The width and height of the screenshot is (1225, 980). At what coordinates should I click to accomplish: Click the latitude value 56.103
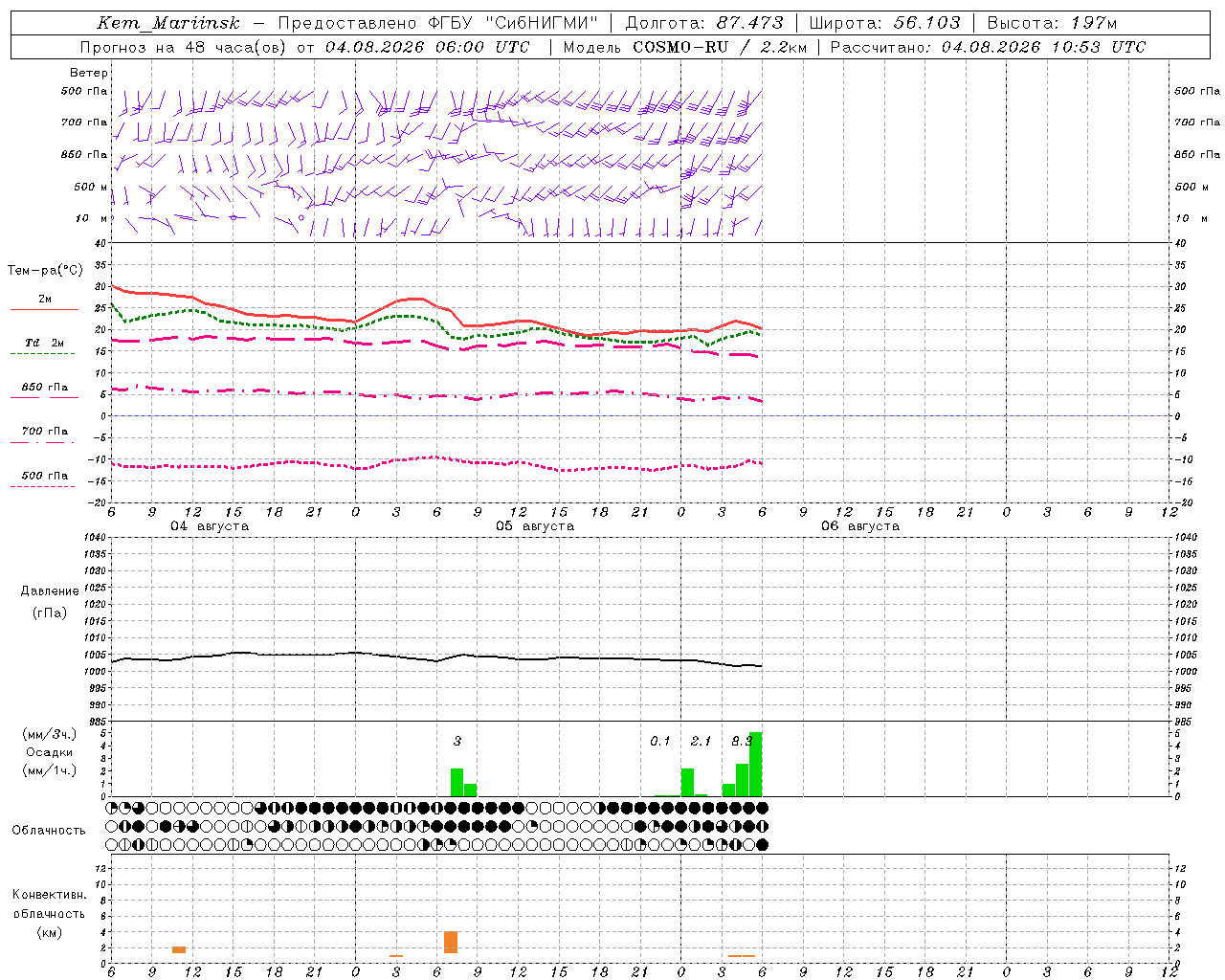click(926, 23)
